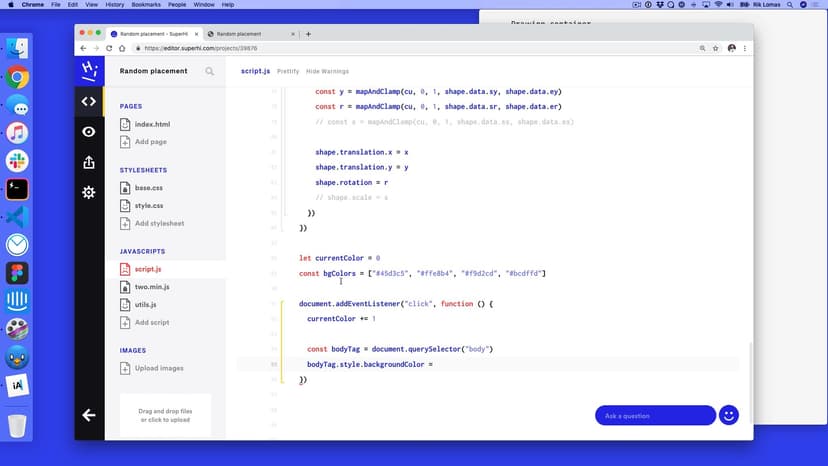Click the Ask a question input field

(654, 415)
